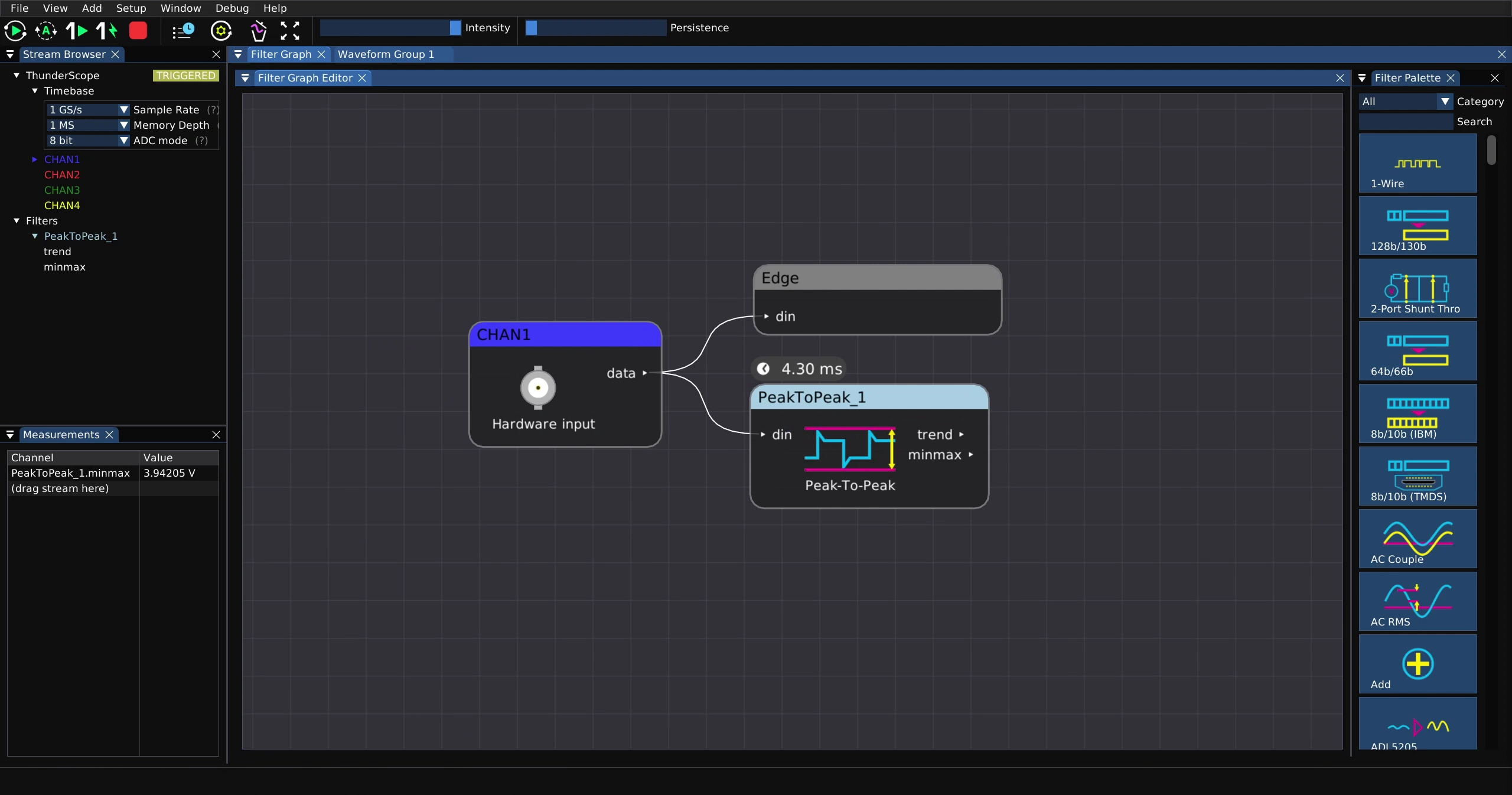Image resolution: width=1512 pixels, height=795 pixels.
Task: Click the Filter Palette search field
Action: (x=1406, y=122)
